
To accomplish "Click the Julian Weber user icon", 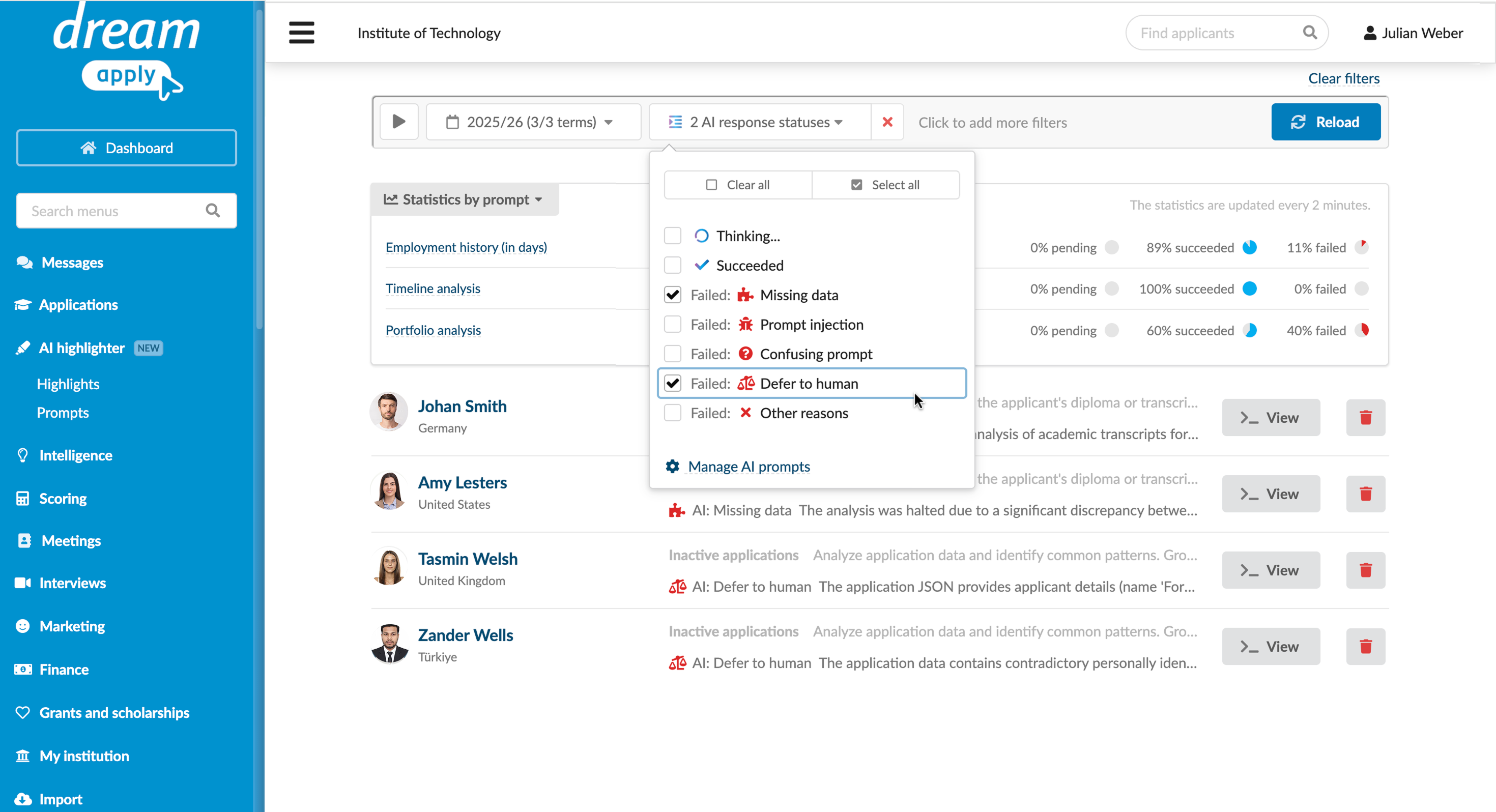I will 1369,33.
